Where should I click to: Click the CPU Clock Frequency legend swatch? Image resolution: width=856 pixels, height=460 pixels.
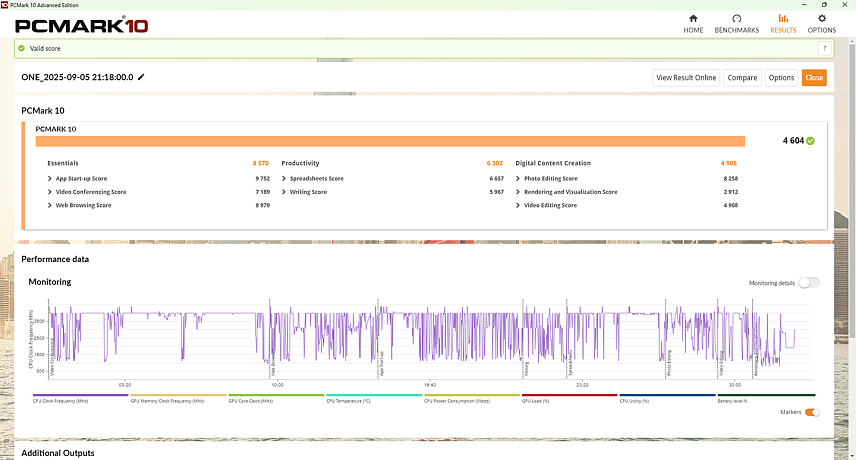pos(80,396)
